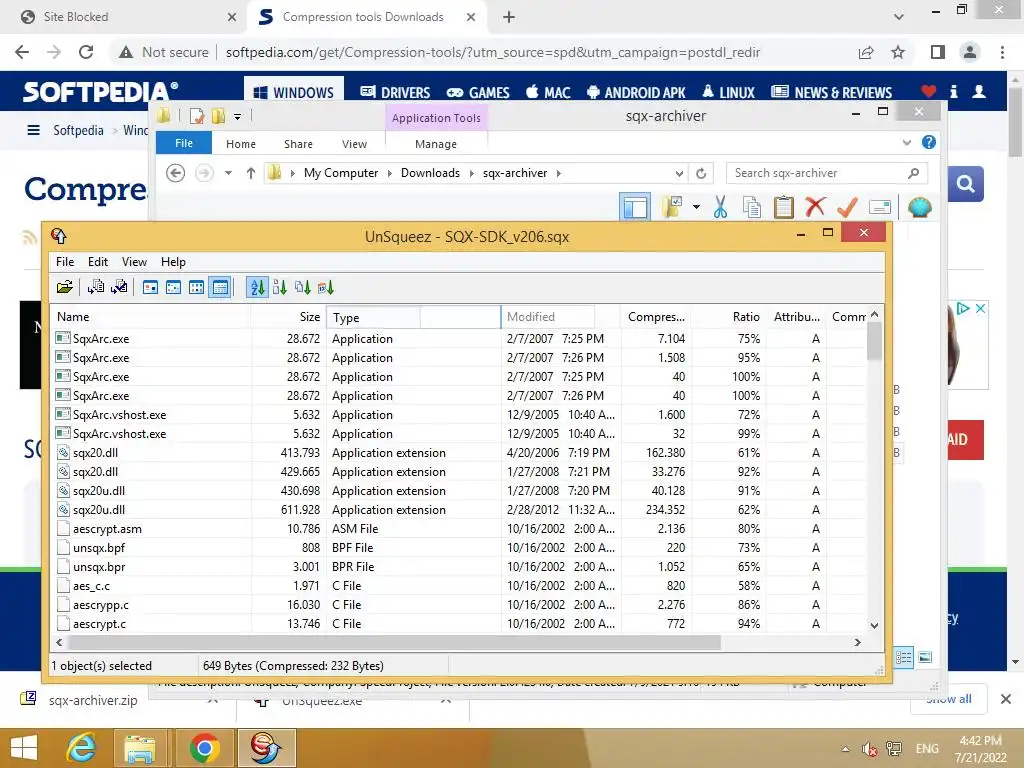Screen dimensions: 1024x768
Task: Click the Modified column header
Action: click(560, 317)
